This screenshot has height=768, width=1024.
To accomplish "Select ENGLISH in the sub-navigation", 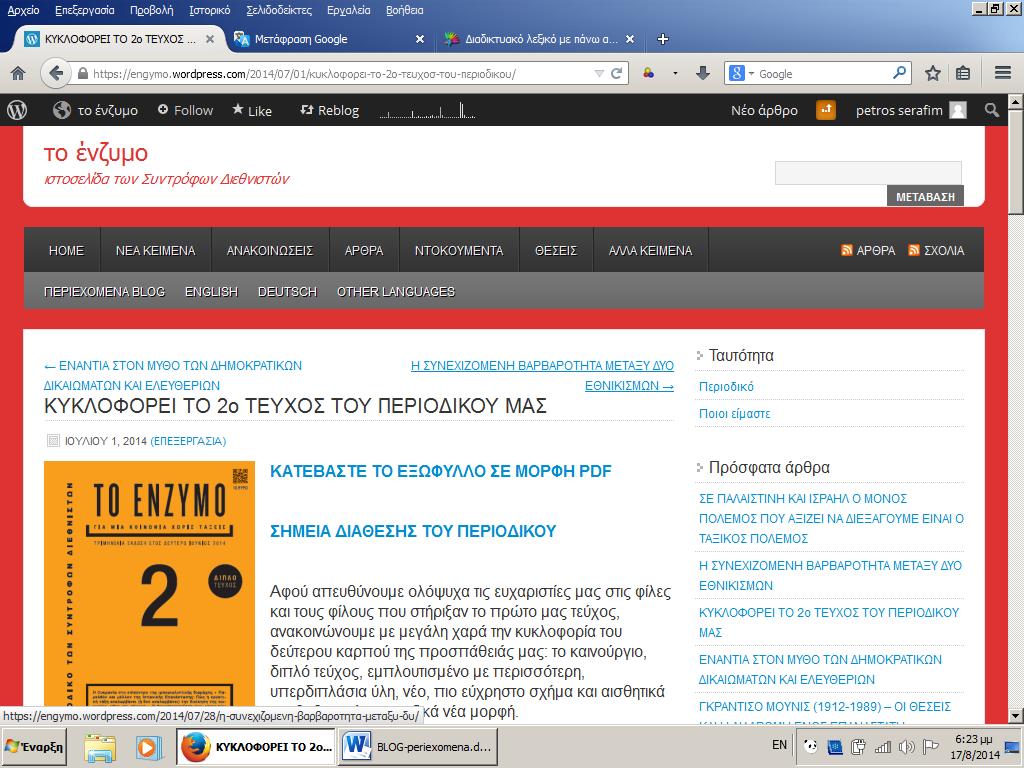I will pyautogui.click(x=211, y=291).
